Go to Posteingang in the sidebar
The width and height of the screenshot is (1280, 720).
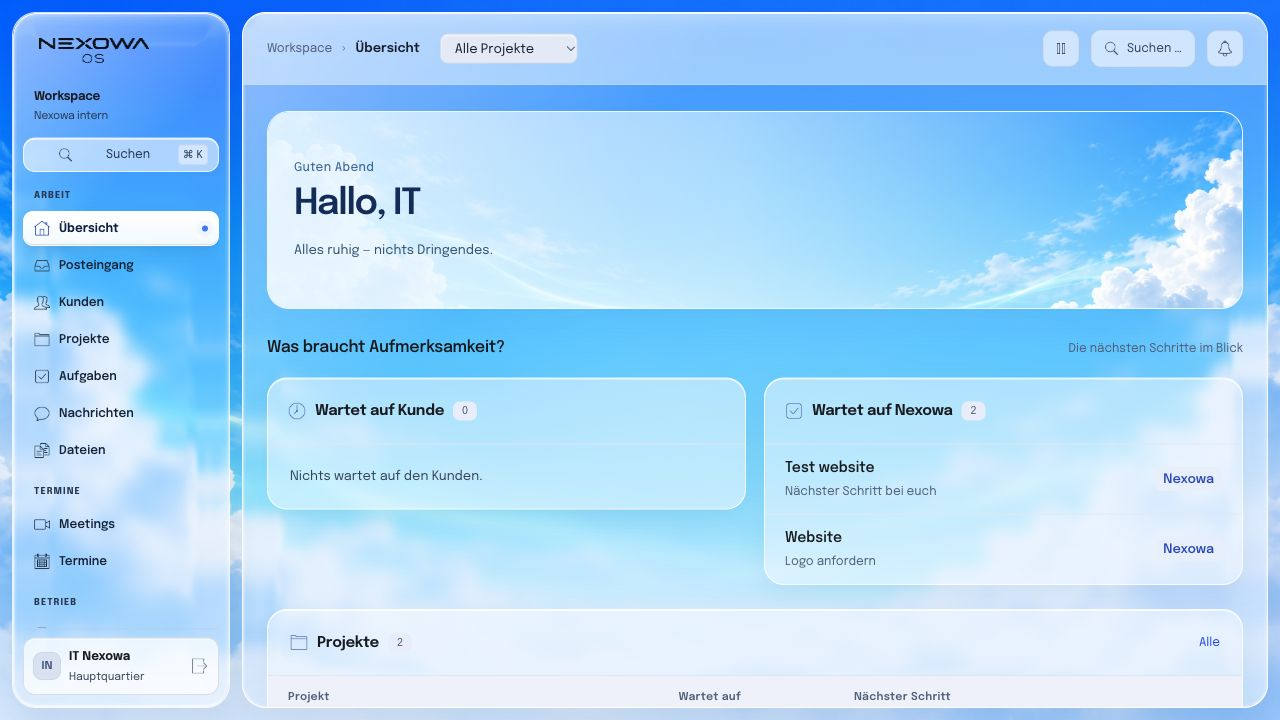click(121, 265)
